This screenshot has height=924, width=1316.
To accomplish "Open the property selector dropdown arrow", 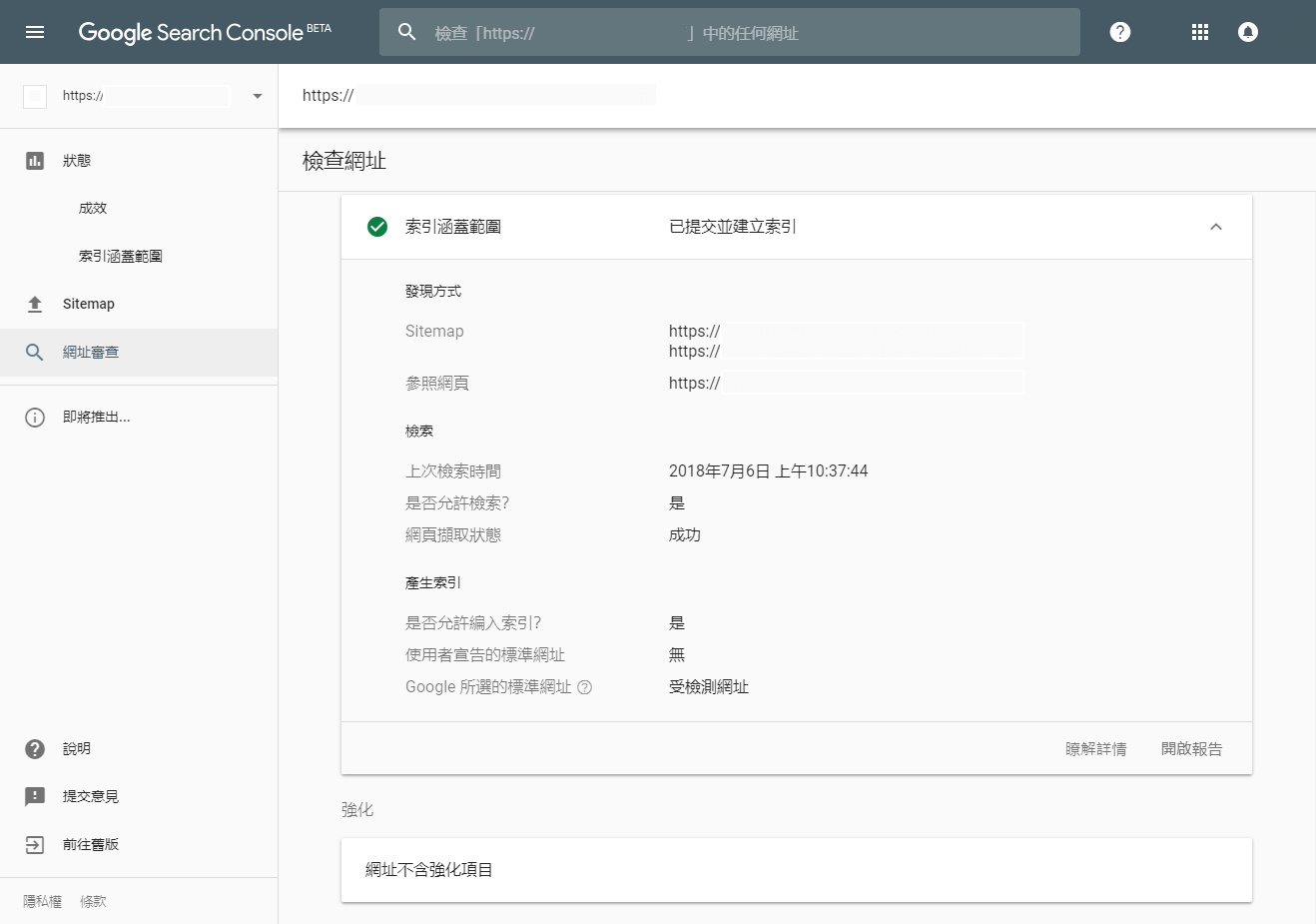I will coord(258,96).
